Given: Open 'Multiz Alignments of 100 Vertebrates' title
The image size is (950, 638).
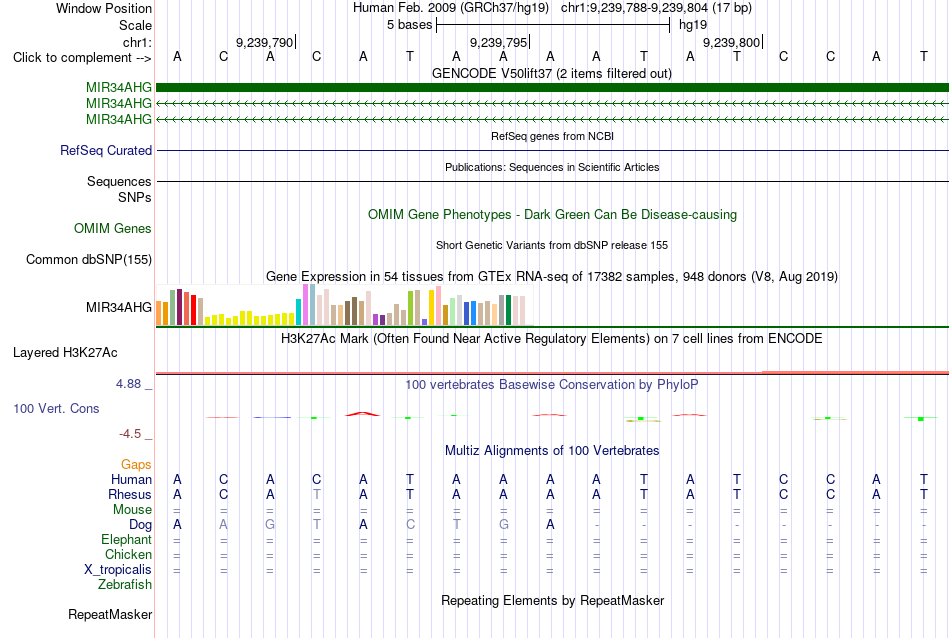Looking at the screenshot, I should point(552,450).
